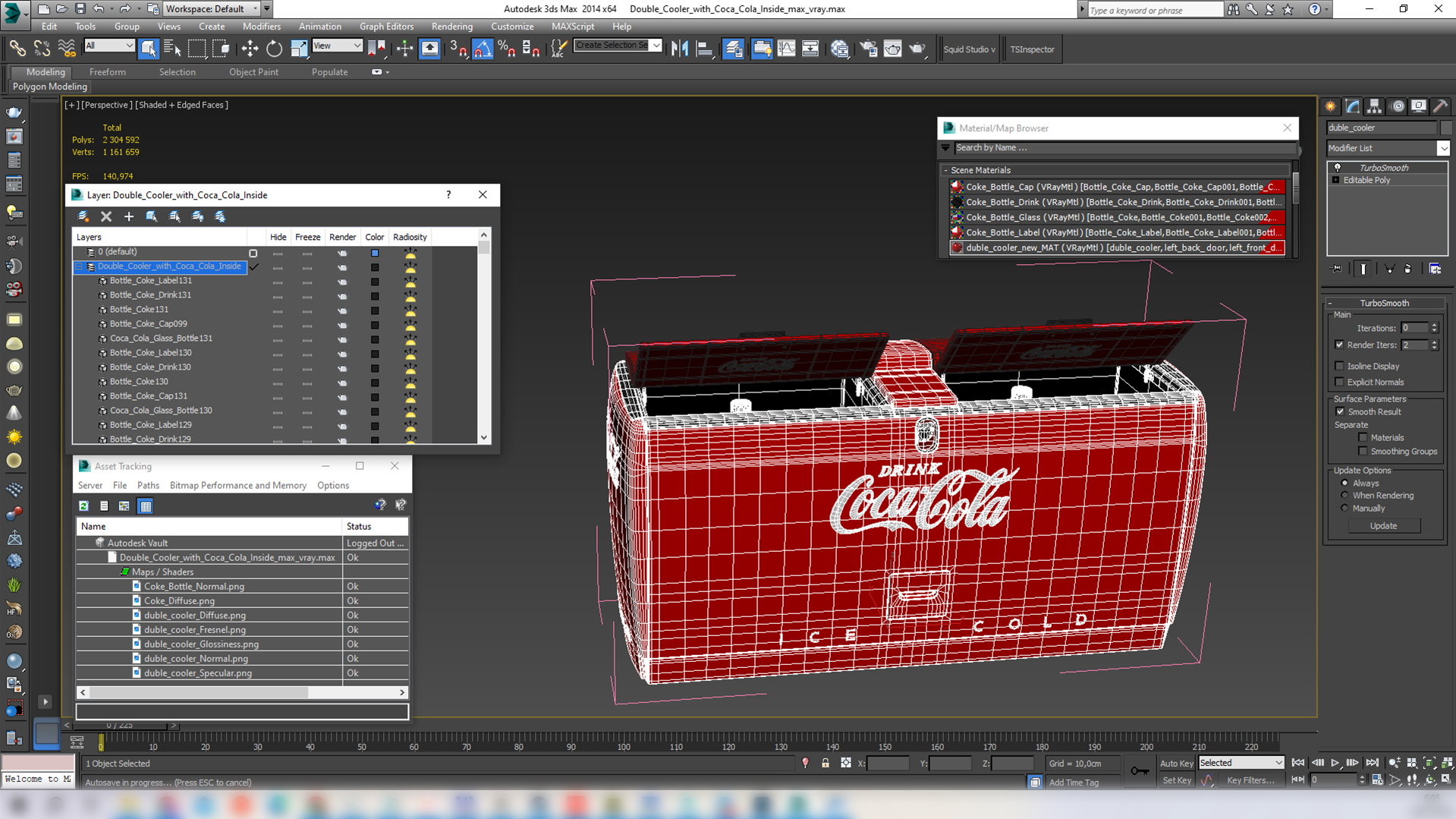Click the Set Key button
Screen dimensions: 1456x819
point(1176,780)
